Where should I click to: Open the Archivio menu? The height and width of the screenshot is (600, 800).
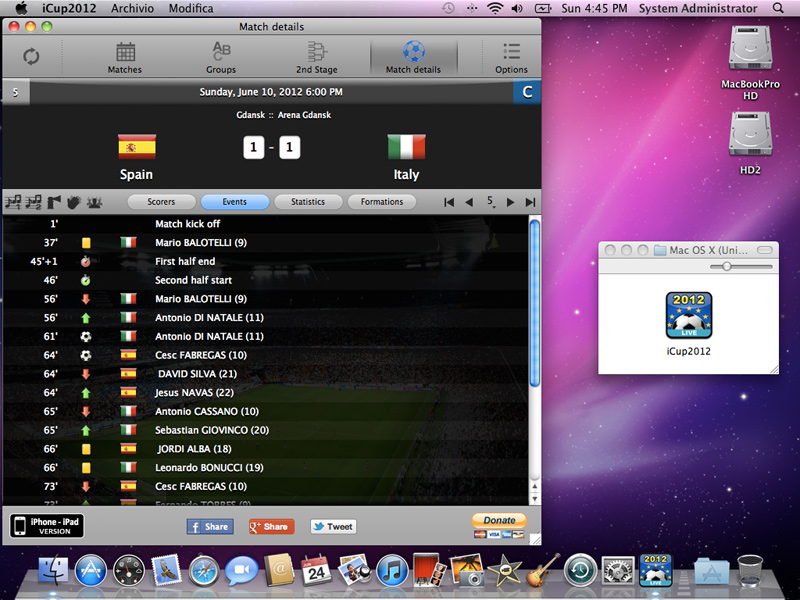(x=132, y=8)
